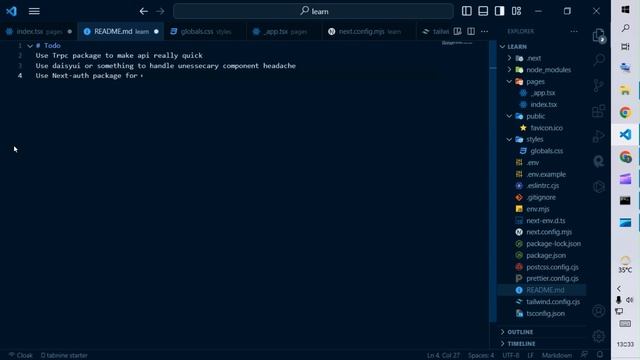Toggle the primary side bar layout

[x=467, y=11]
